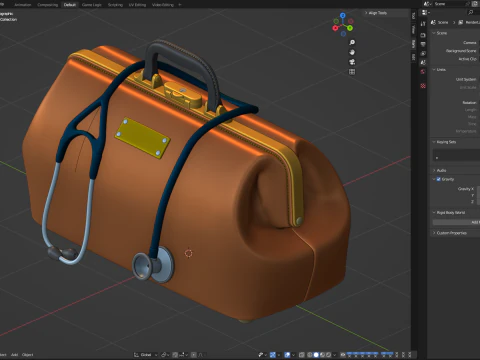The height and width of the screenshot is (360, 480).
Task: Click the hand pan-view icon
Action: click(x=352, y=52)
